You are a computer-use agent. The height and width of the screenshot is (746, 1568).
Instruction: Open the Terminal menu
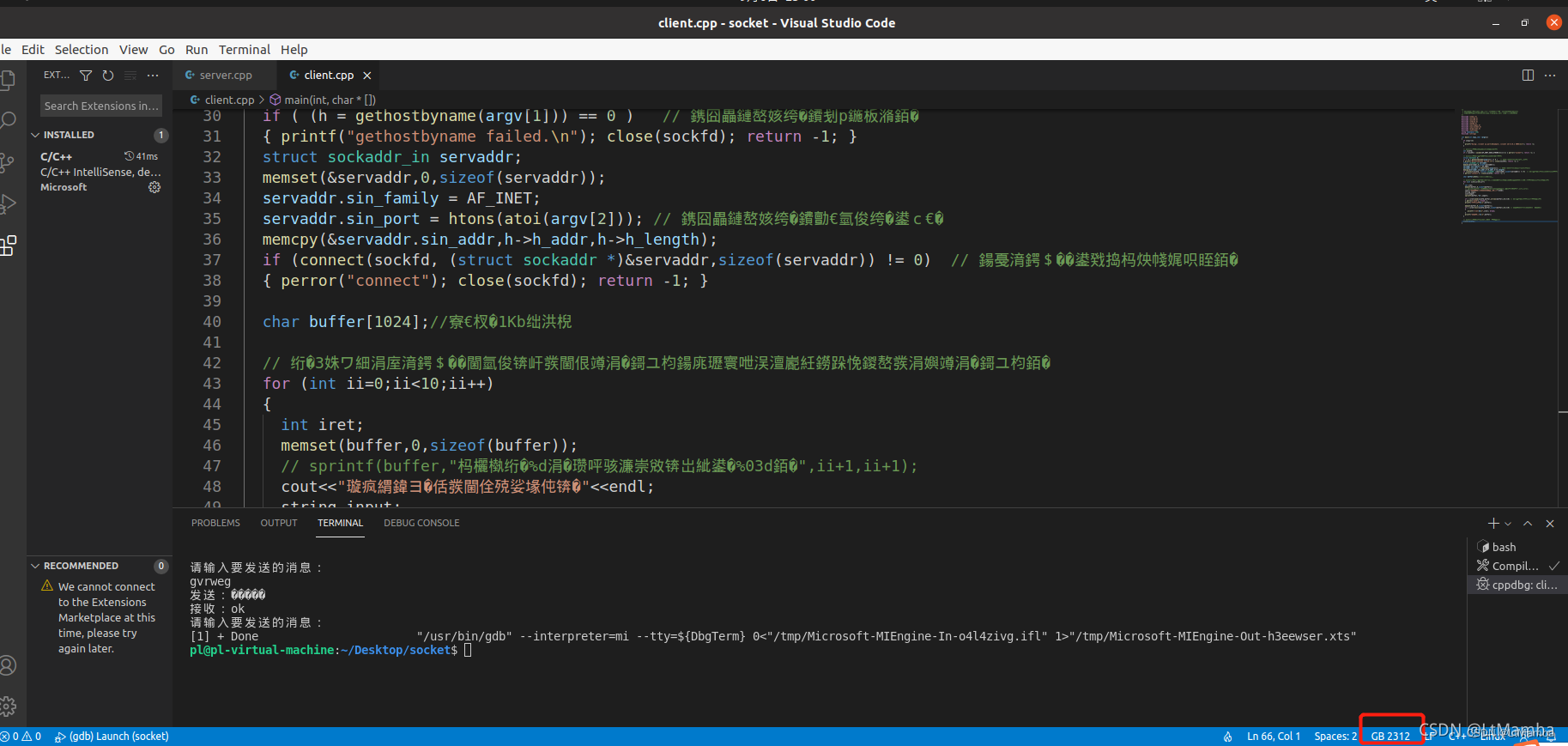click(245, 50)
